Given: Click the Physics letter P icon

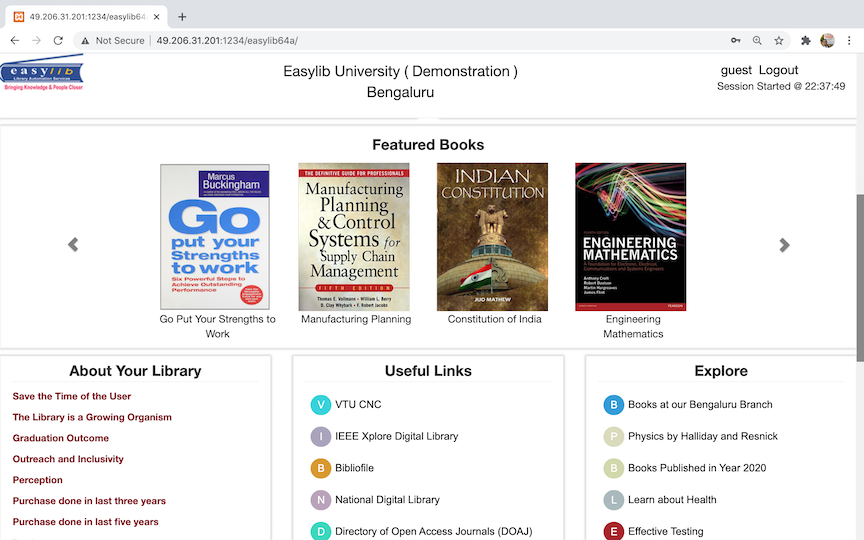Looking at the screenshot, I should click(613, 437).
